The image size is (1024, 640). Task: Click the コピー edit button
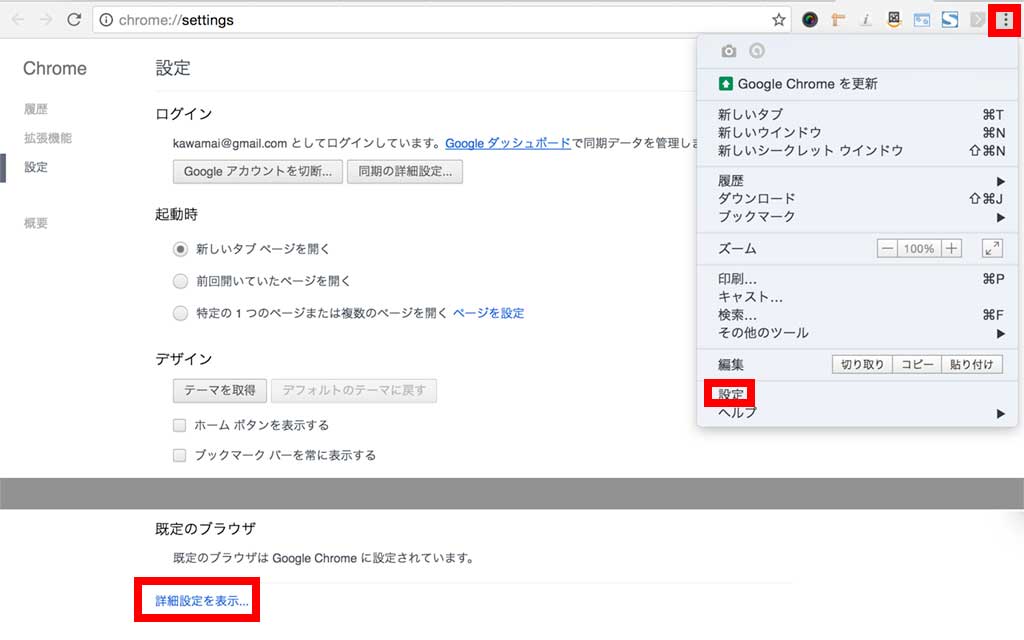(917, 364)
